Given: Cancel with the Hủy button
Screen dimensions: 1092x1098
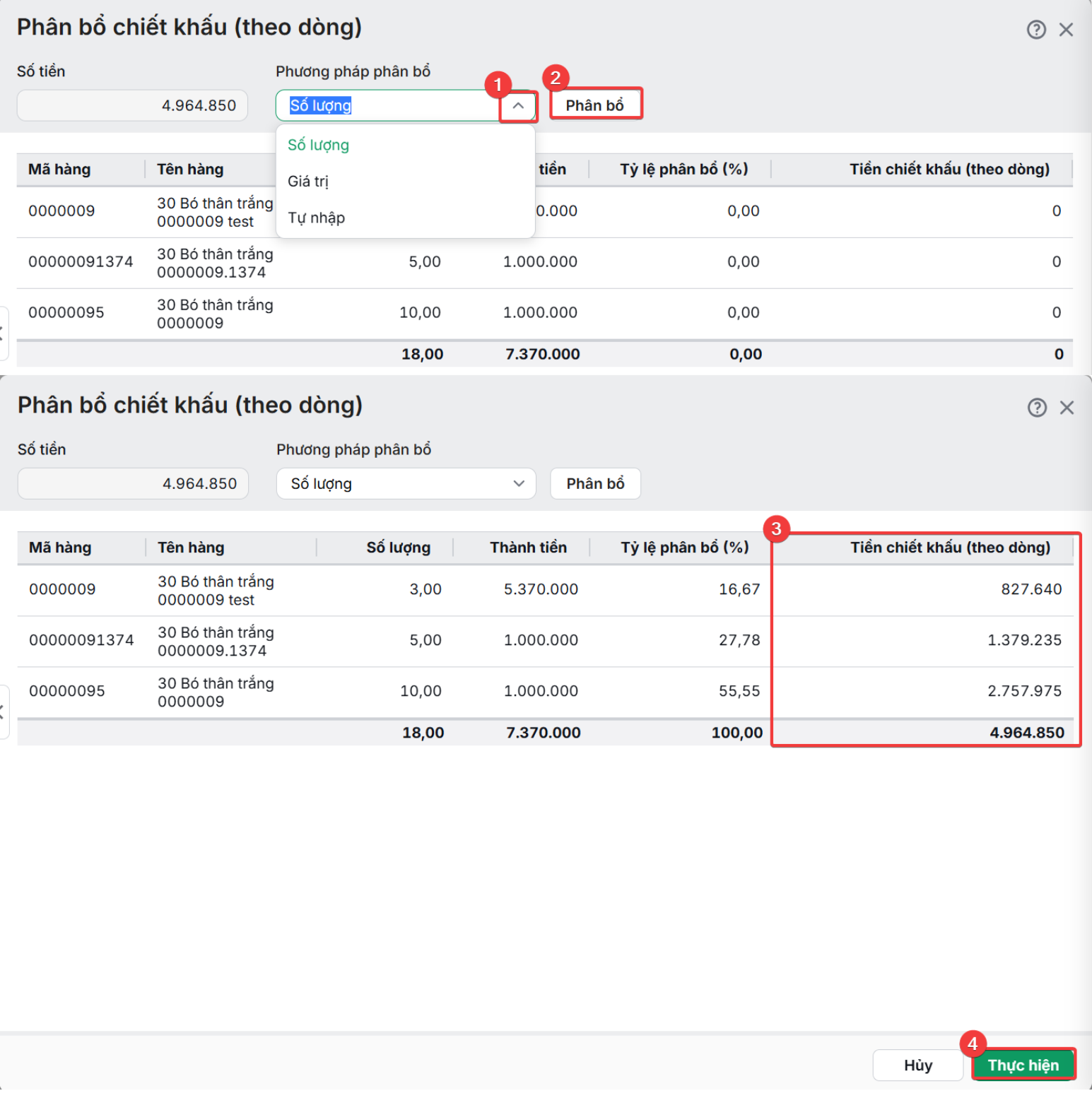Looking at the screenshot, I should tap(917, 1065).
